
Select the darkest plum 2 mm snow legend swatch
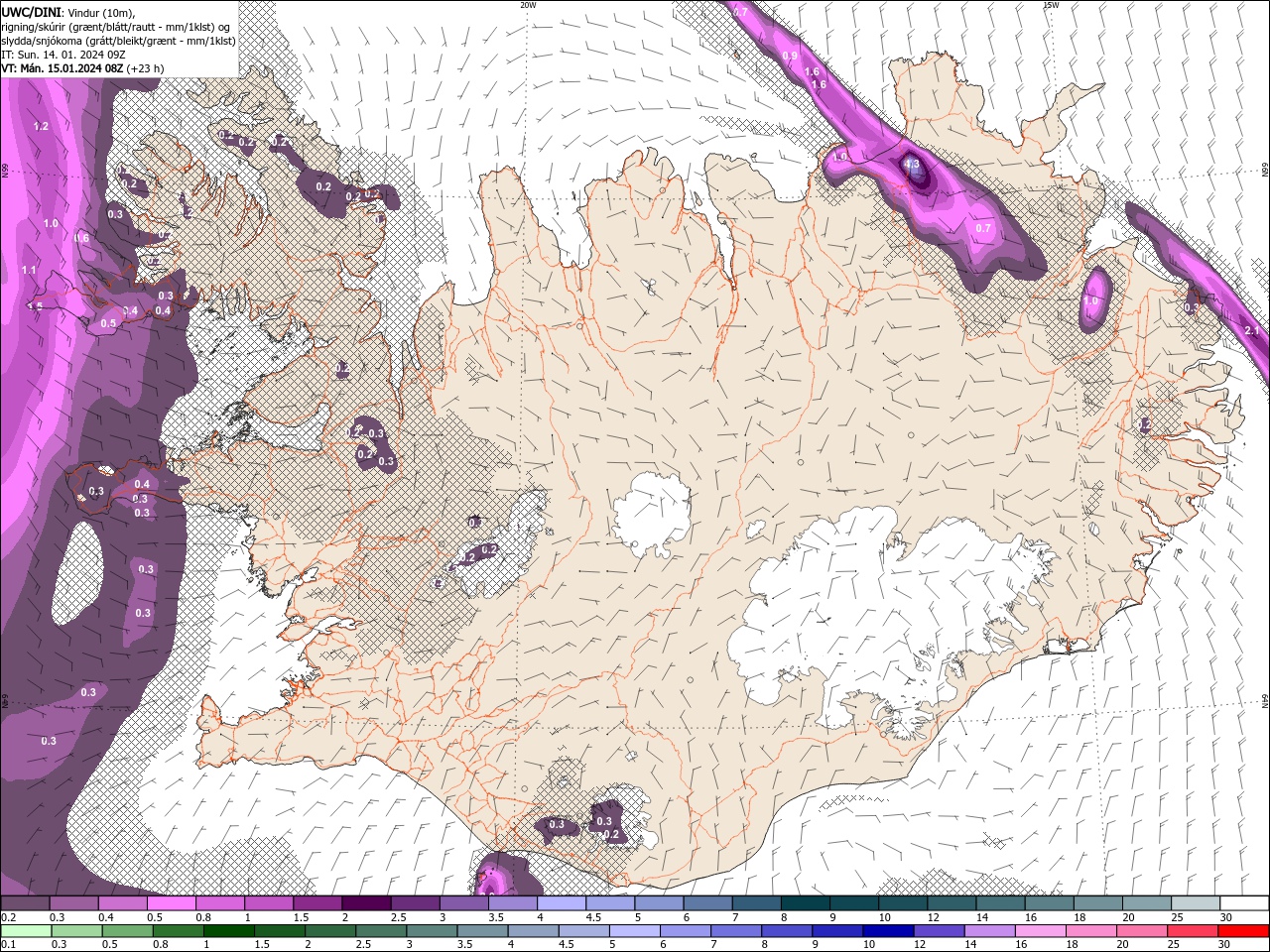tap(366, 903)
